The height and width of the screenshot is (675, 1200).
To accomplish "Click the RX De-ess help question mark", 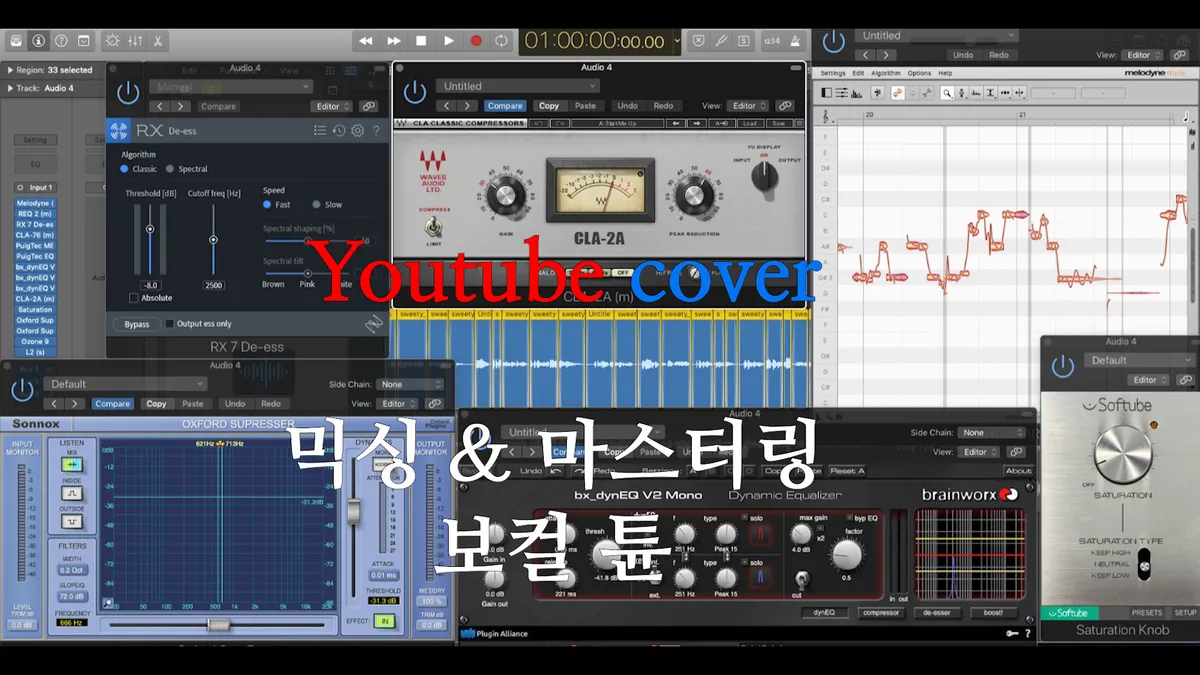I will 376,130.
